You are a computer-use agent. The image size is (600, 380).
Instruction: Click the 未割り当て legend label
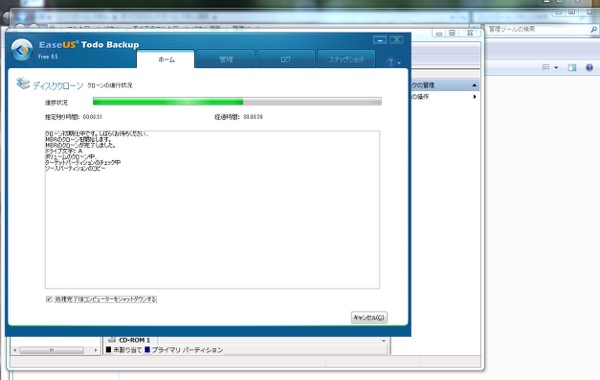click(127, 350)
